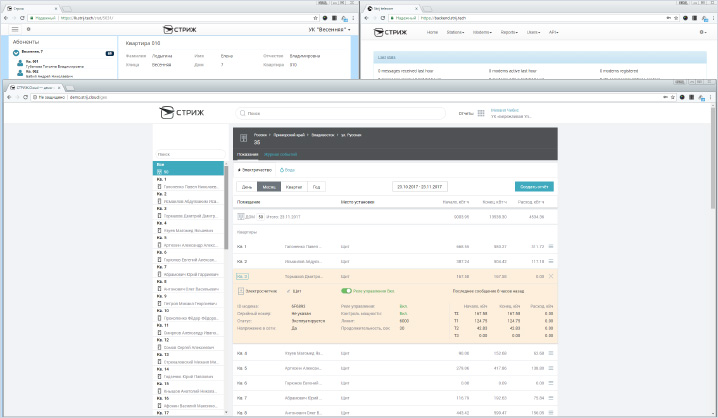718x418 pixels.
Task: Edit location with pencil icon next to Щит
Action: click(288, 291)
